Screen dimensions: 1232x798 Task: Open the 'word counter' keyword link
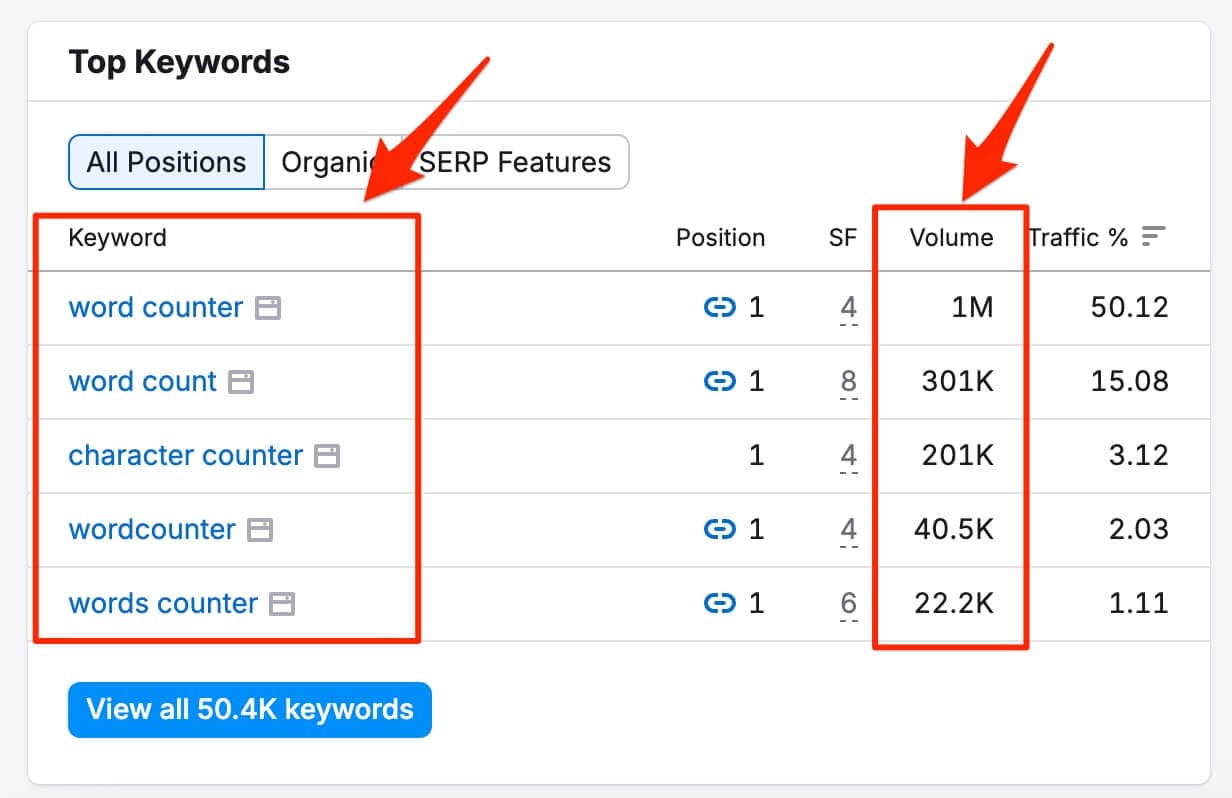click(x=155, y=307)
